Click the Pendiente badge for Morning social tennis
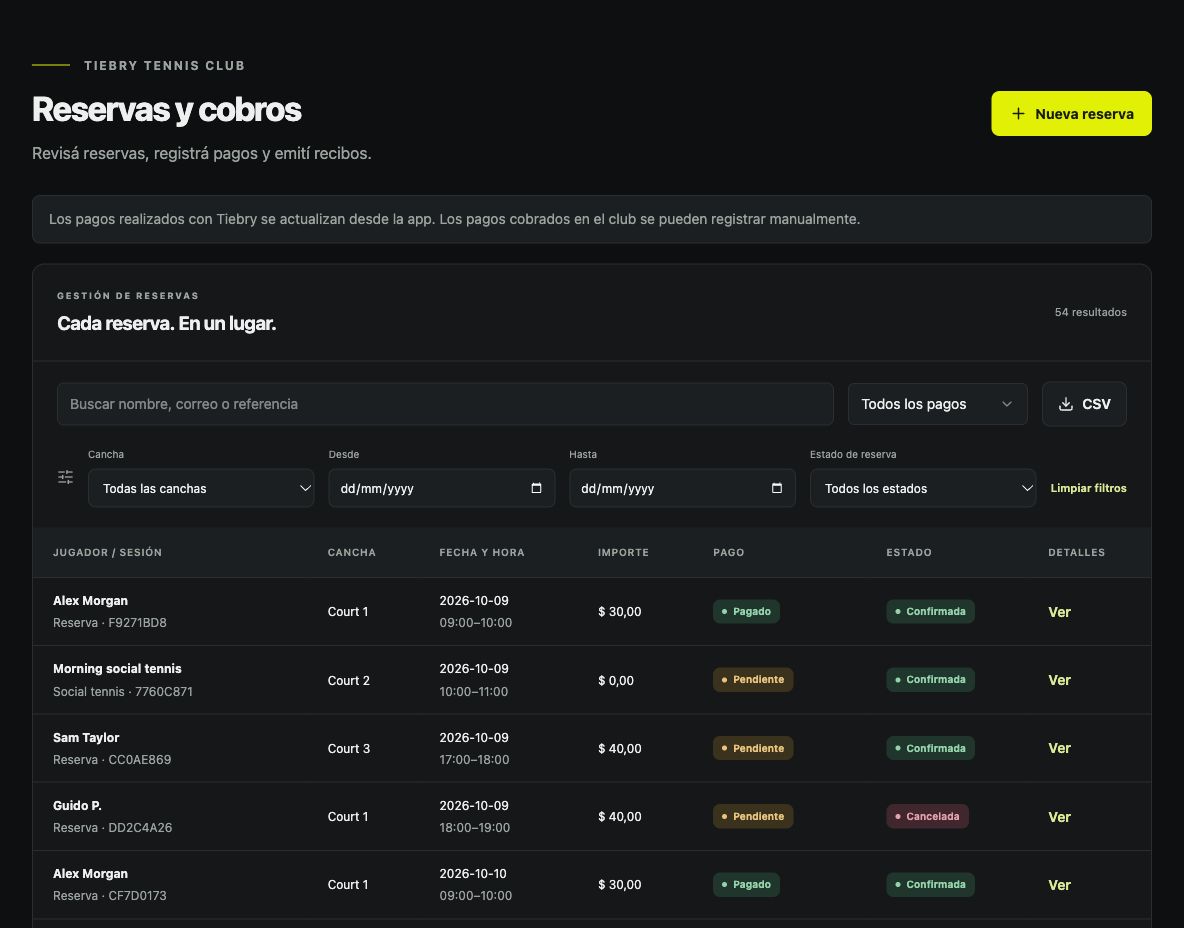The height and width of the screenshot is (928, 1184). pos(753,680)
